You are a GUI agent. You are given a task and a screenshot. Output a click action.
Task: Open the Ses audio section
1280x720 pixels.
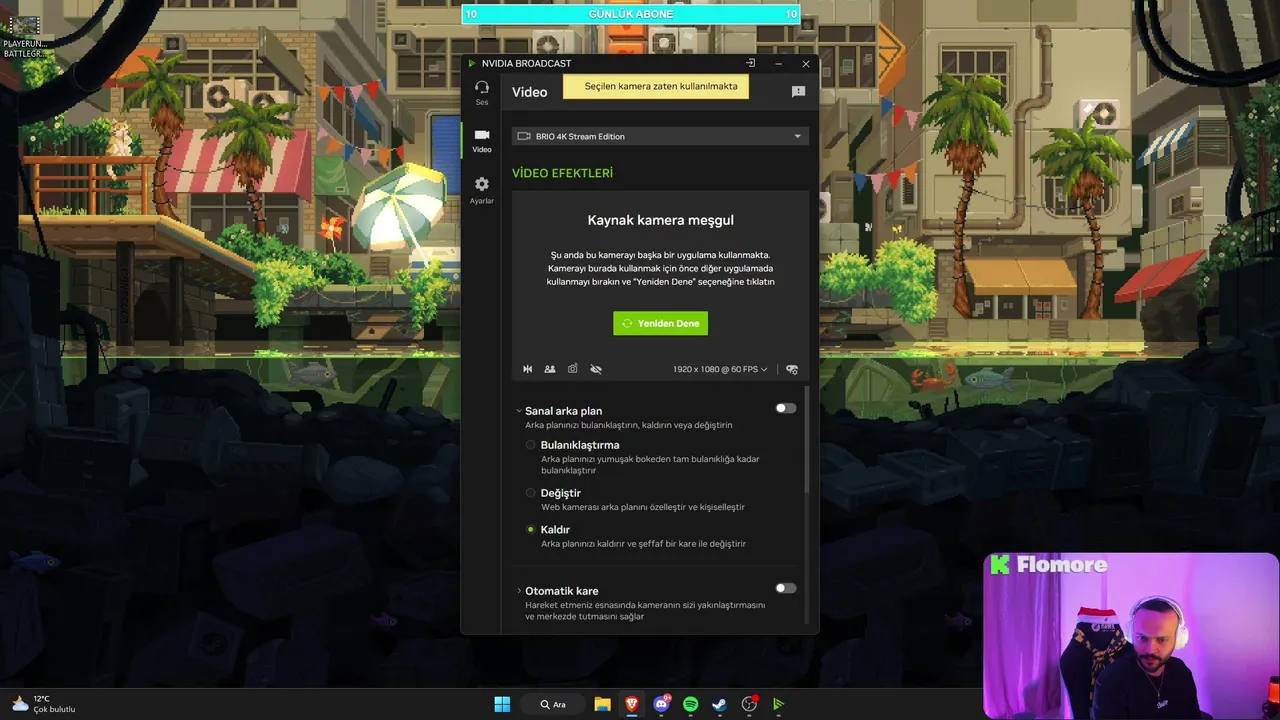[482, 92]
